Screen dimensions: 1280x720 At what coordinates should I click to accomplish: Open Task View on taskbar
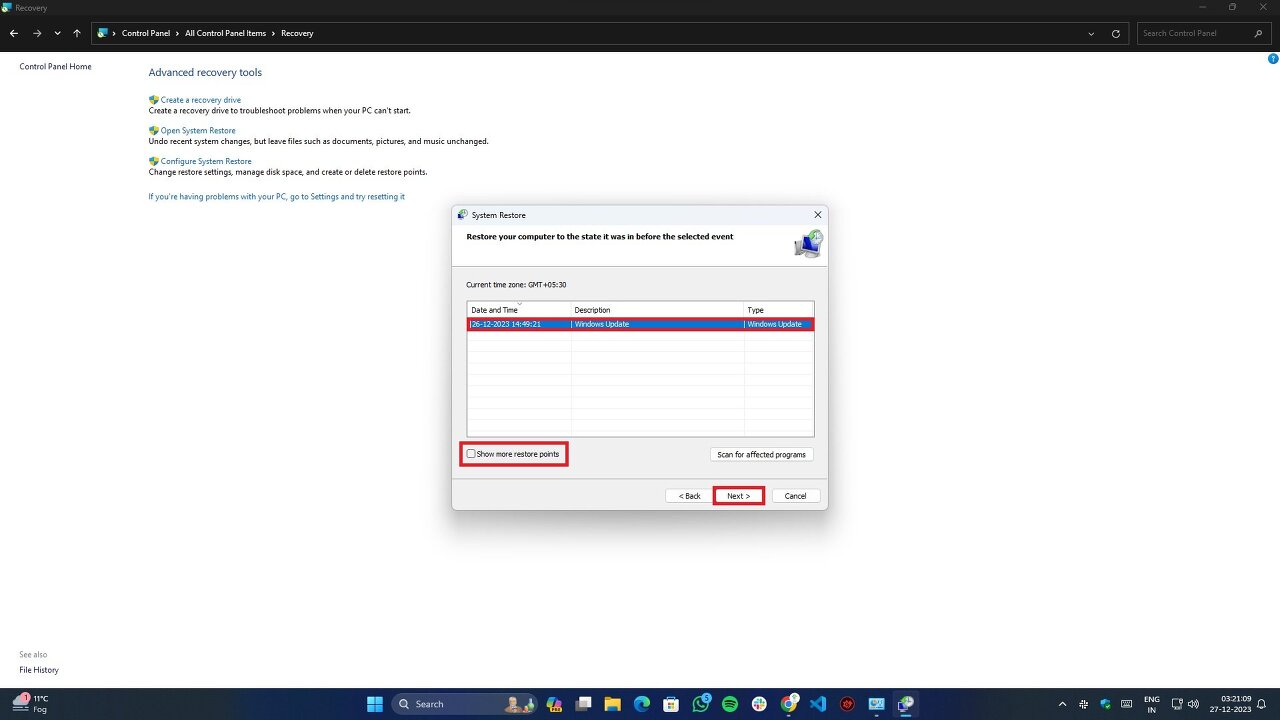coord(584,704)
